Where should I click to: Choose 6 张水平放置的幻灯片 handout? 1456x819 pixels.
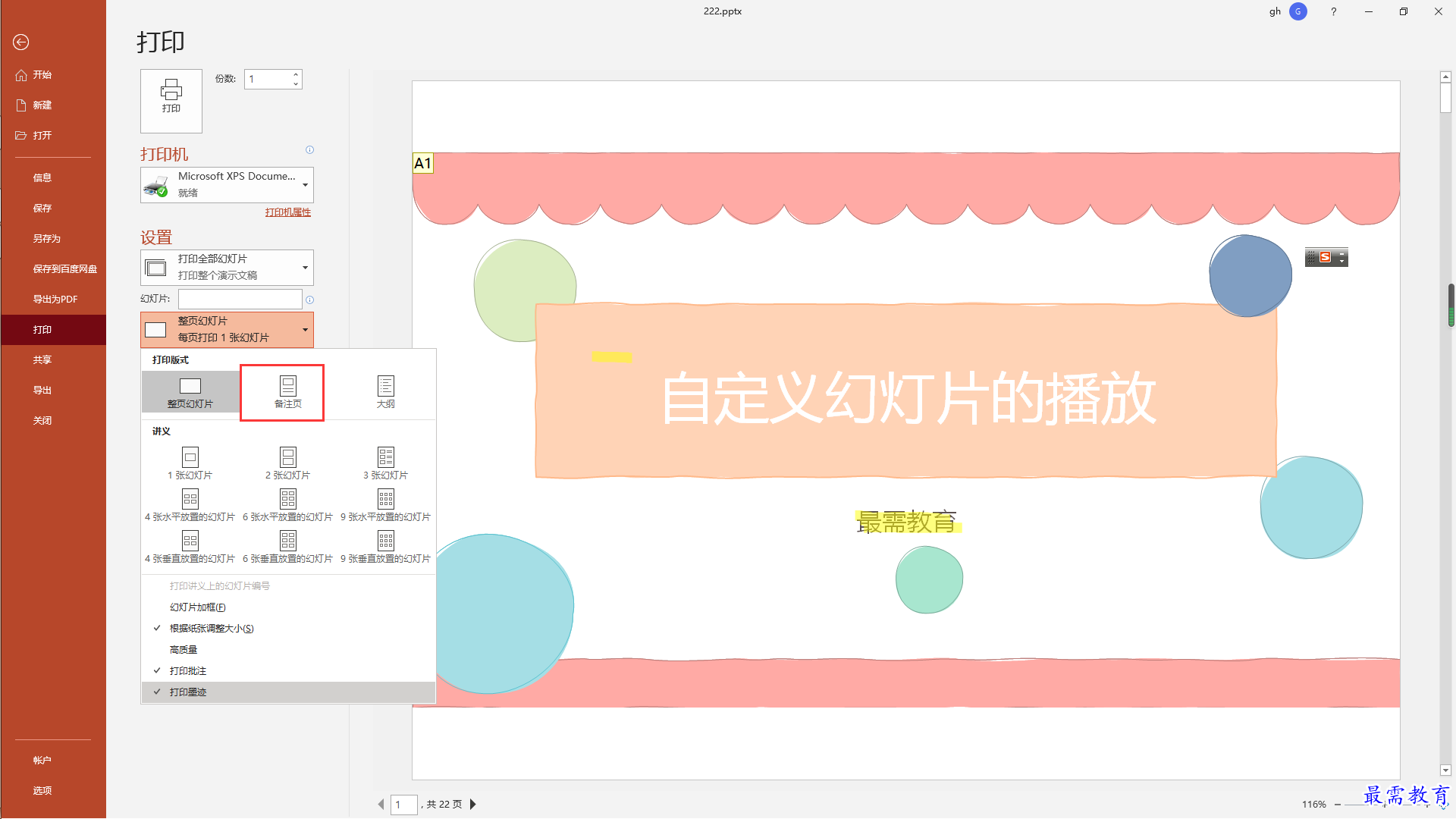288,505
